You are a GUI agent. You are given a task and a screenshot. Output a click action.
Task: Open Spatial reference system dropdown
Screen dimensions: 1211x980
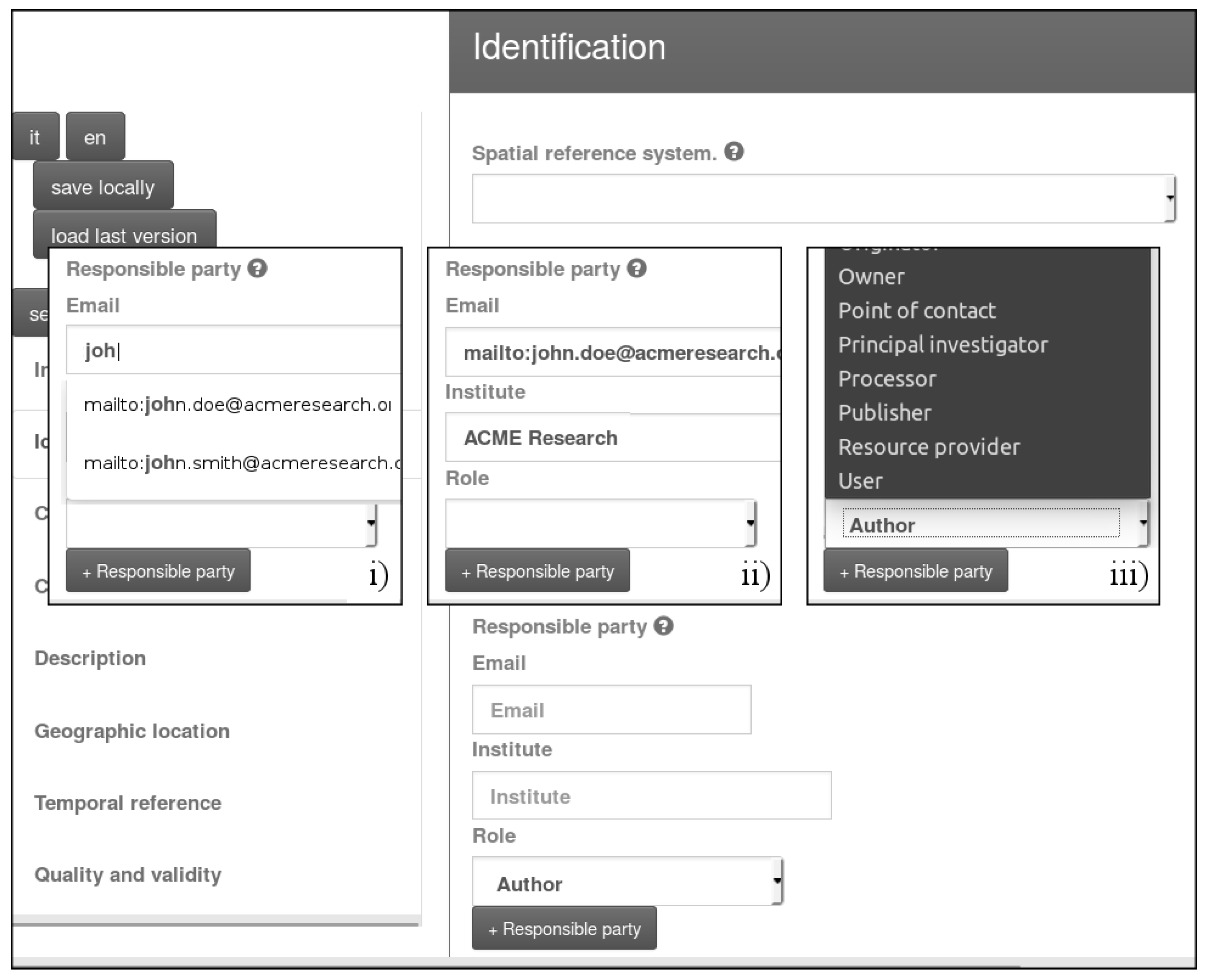pos(824,198)
